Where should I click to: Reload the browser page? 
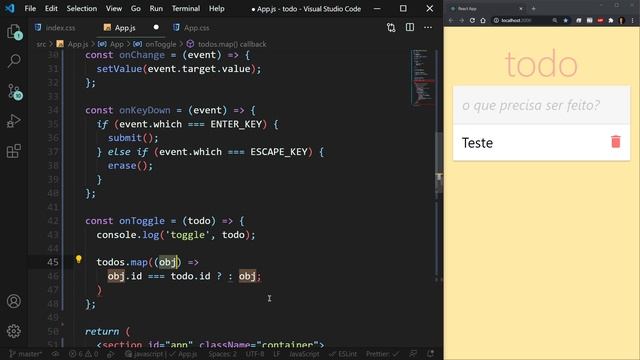click(x=472, y=20)
